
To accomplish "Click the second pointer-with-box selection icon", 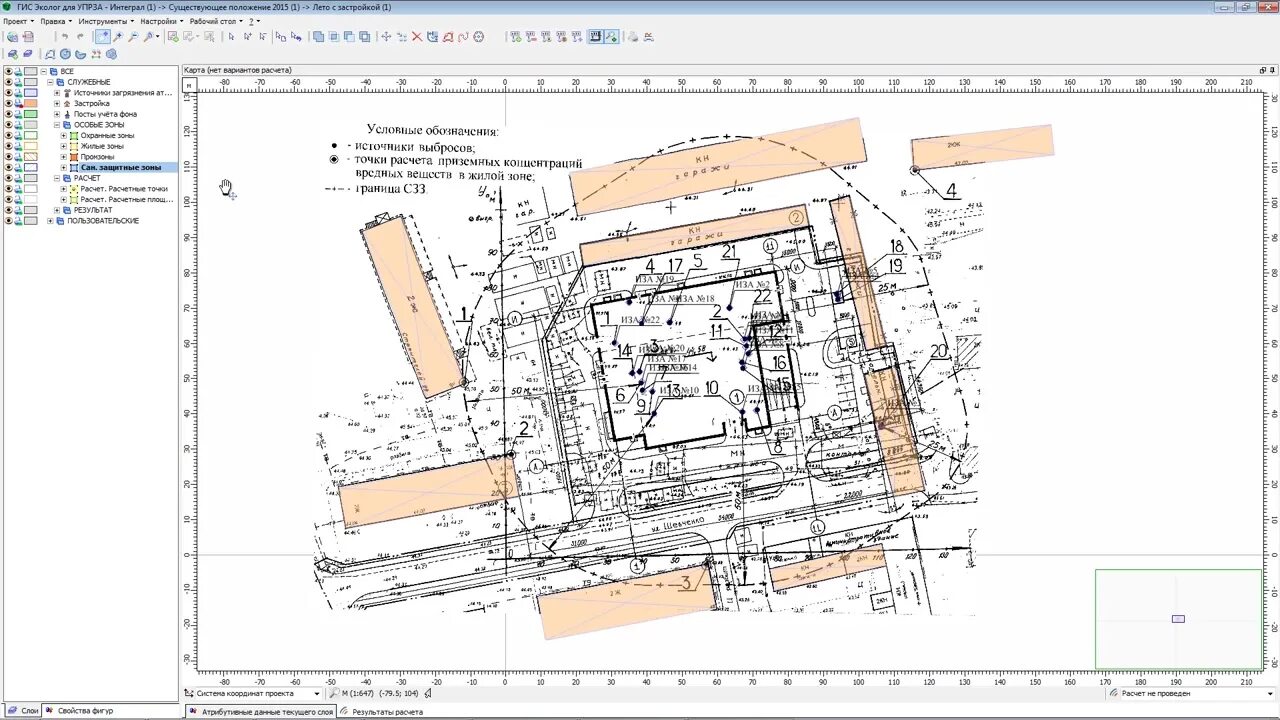I will [x=296, y=36].
